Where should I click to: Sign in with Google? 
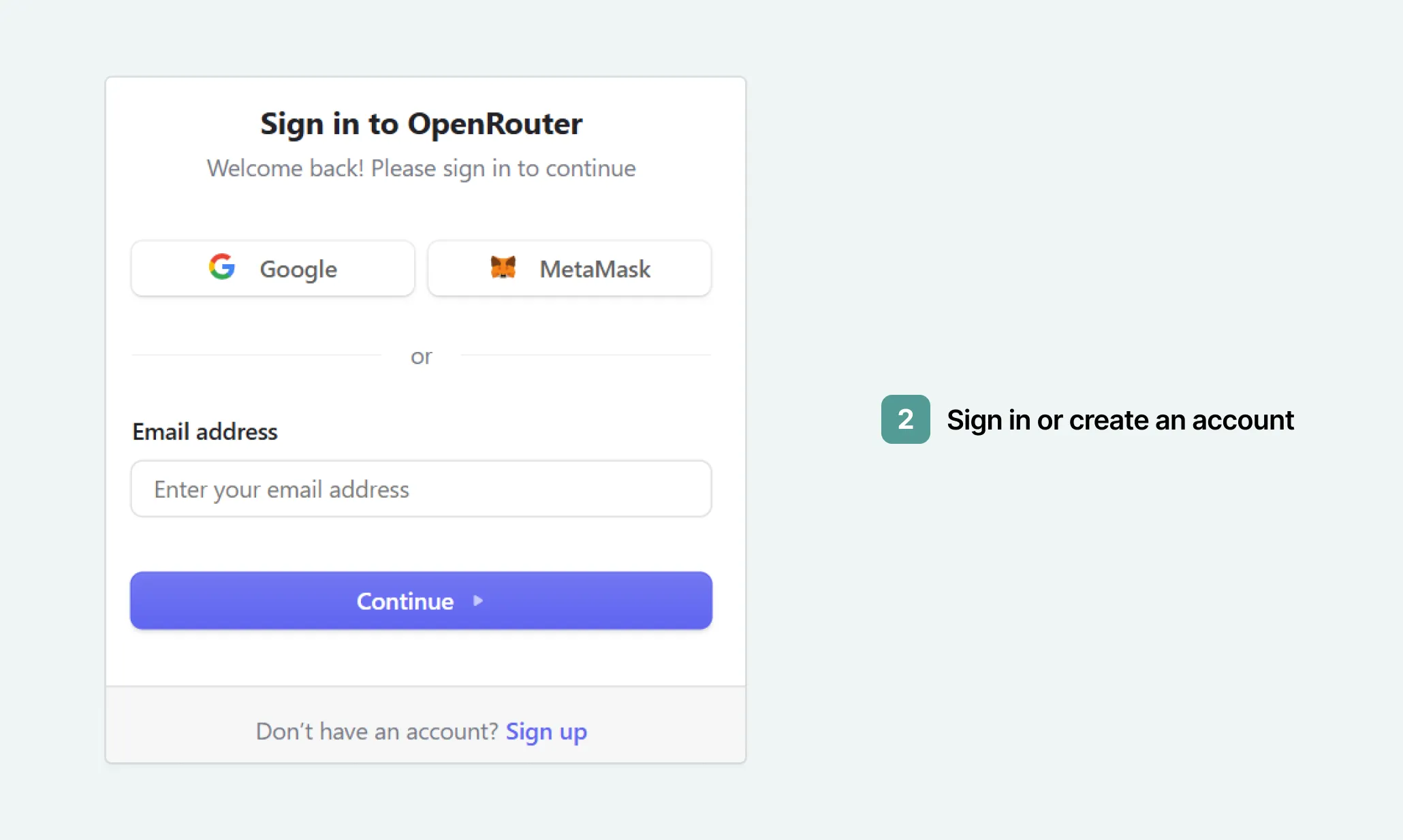click(x=272, y=268)
